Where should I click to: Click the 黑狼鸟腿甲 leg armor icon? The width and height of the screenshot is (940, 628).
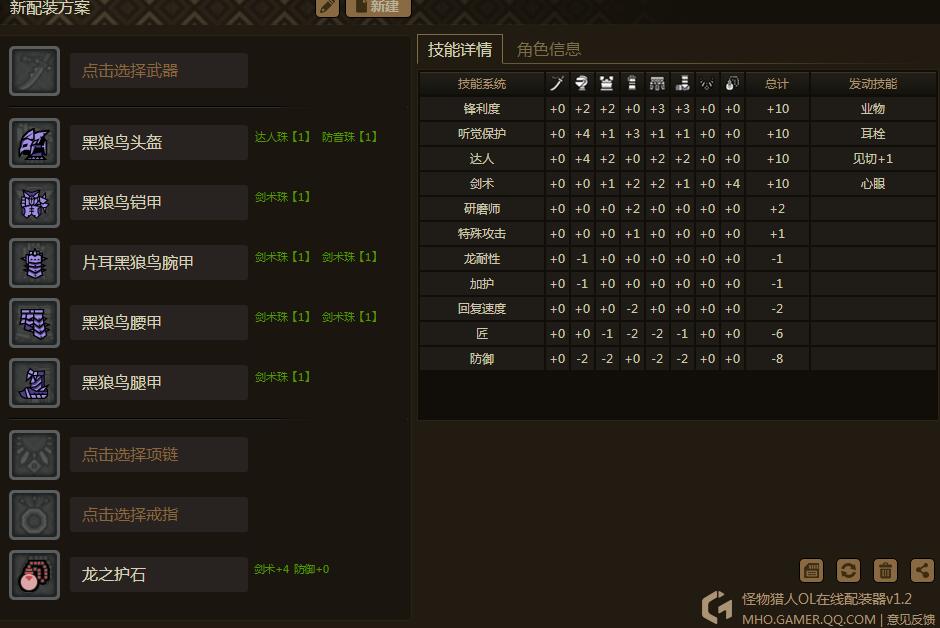tap(34, 383)
